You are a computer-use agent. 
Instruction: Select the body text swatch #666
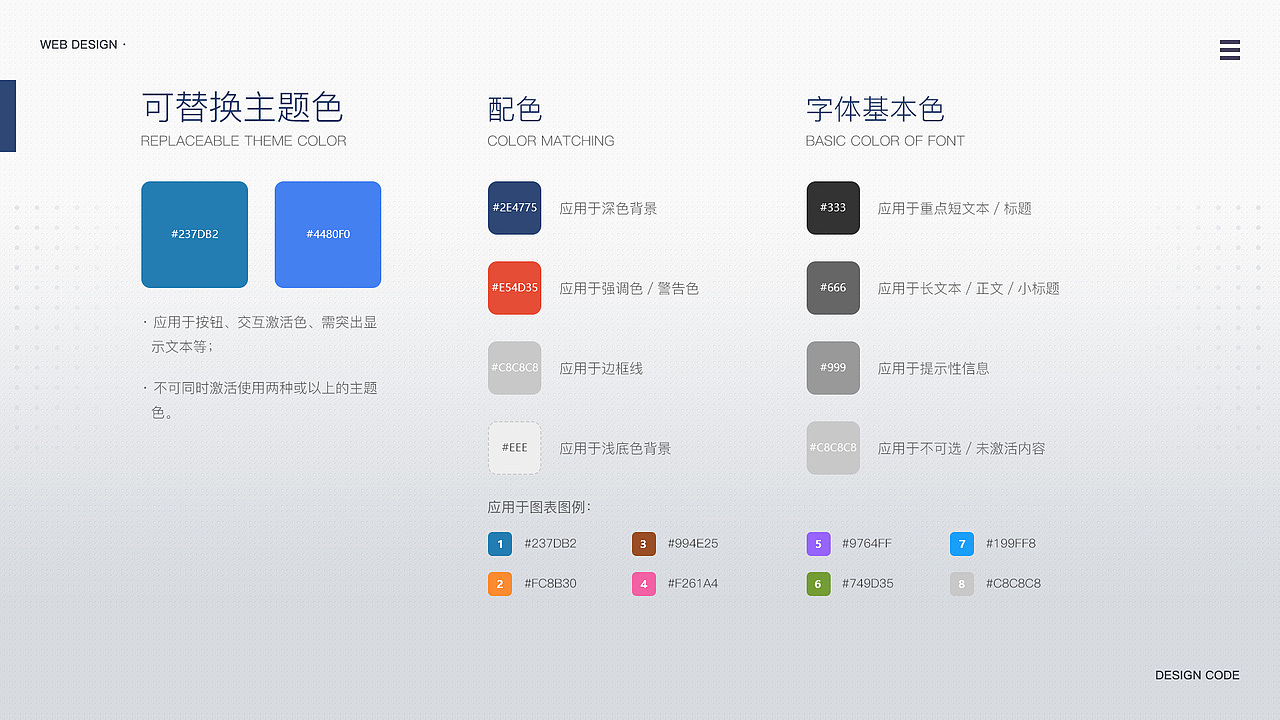tap(833, 288)
